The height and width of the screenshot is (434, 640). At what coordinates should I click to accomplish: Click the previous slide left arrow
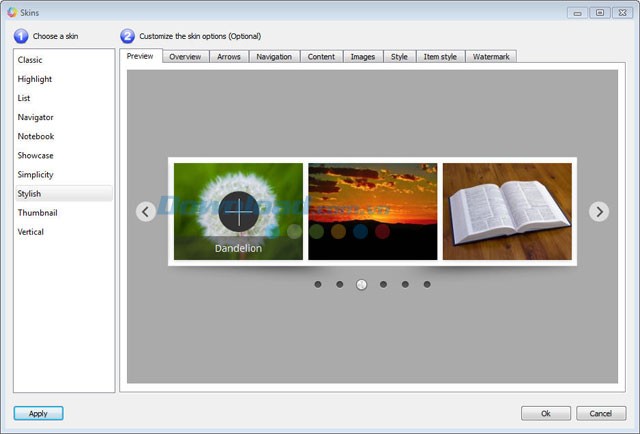coord(146,211)
